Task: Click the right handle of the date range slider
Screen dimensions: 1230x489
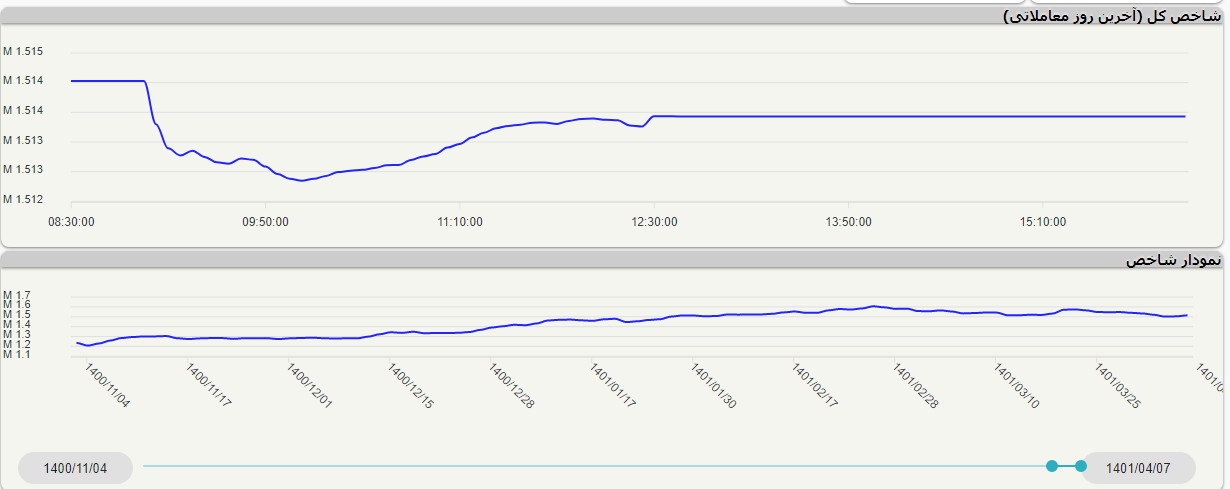Action: click(1080, 466)
